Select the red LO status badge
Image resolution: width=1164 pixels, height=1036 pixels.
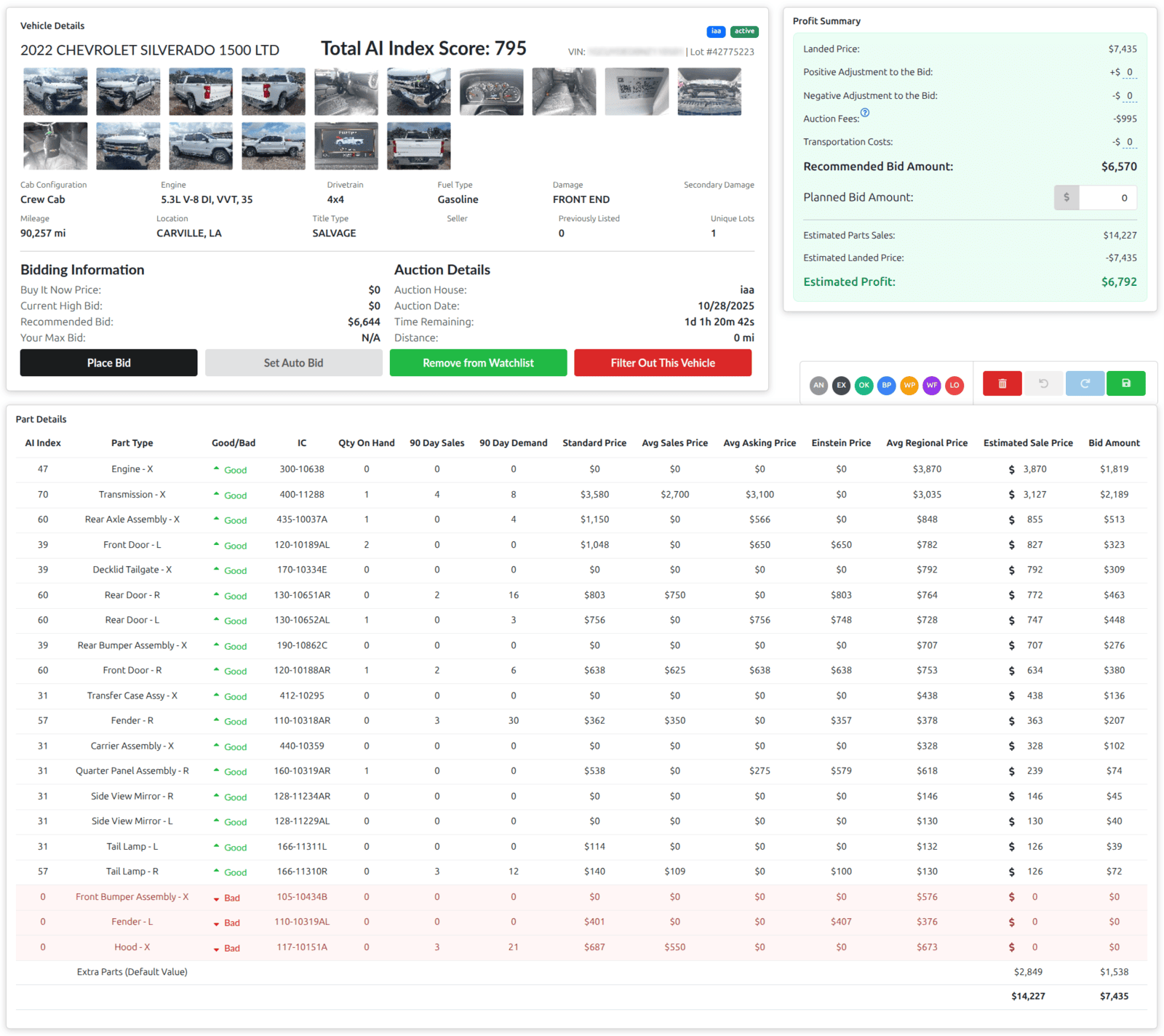click(x=954, y=386)
